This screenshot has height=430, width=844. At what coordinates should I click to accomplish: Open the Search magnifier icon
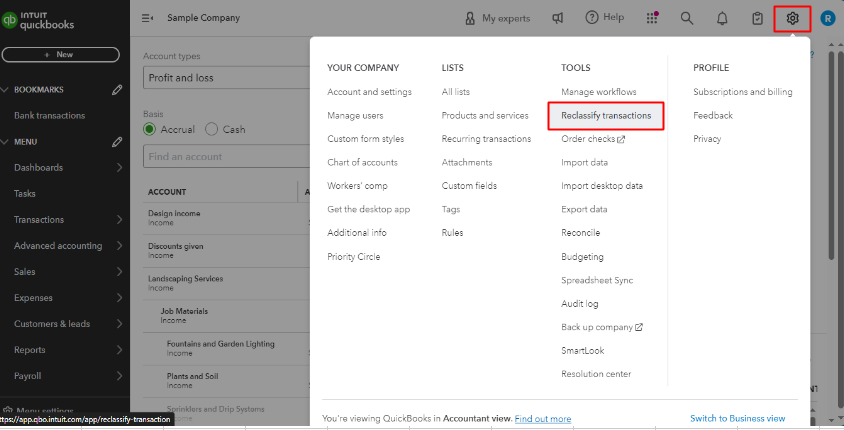point(686,18)
